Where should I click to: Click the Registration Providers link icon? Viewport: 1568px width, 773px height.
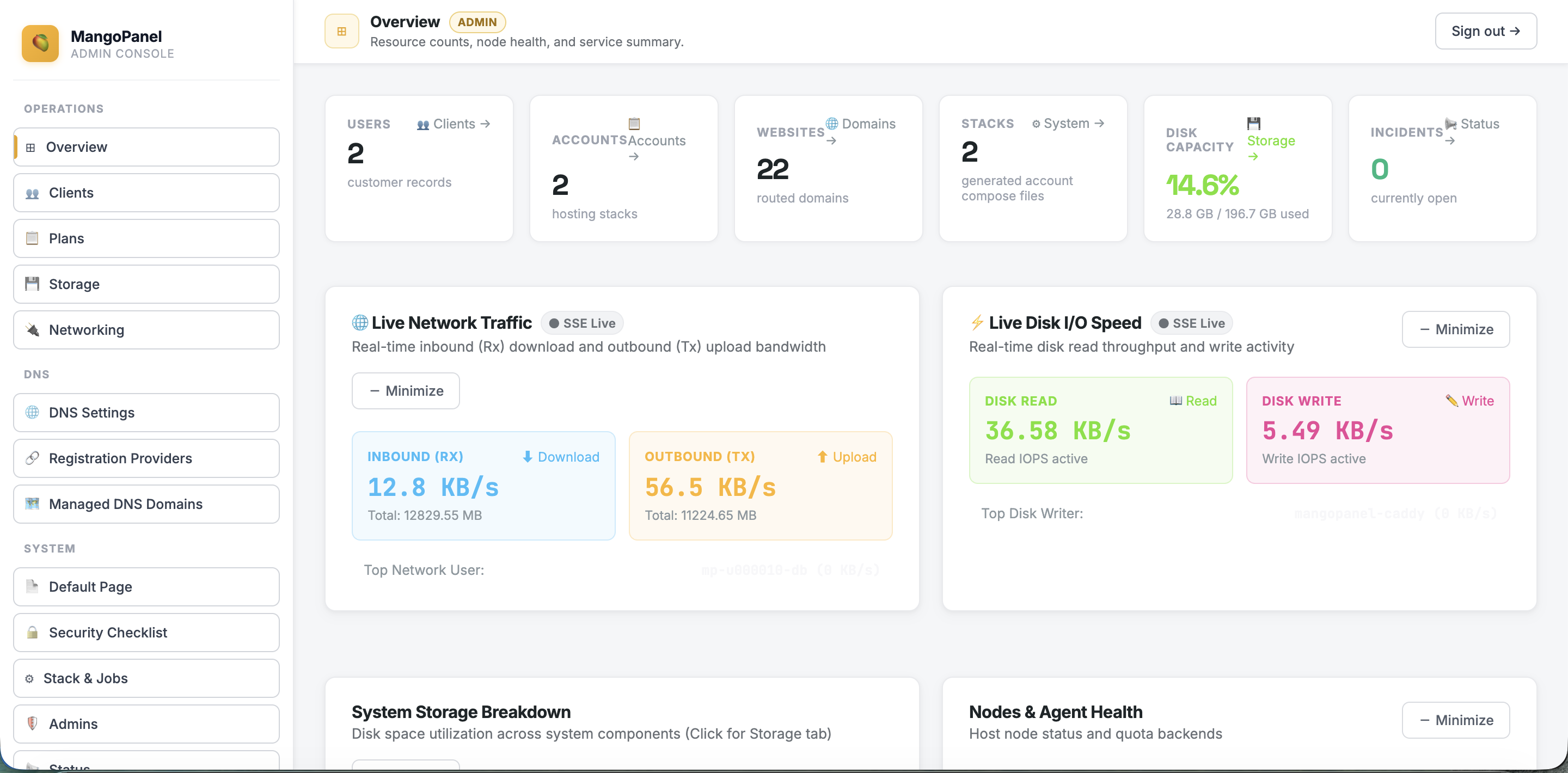click(32, 458)
